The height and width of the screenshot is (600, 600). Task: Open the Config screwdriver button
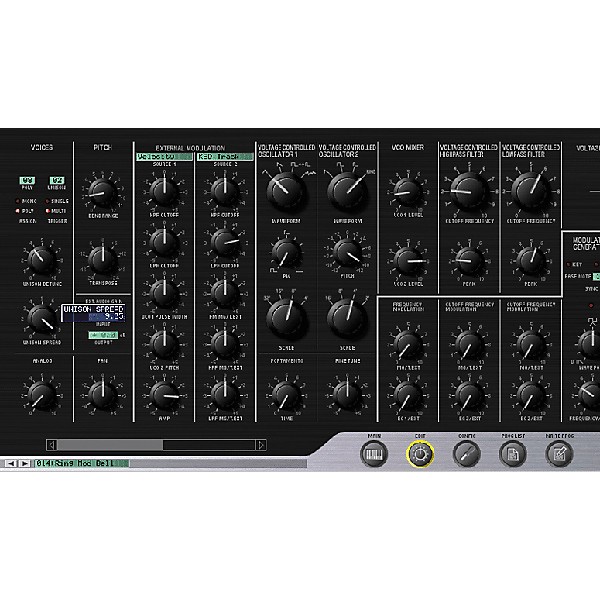(x=466, y=452)
